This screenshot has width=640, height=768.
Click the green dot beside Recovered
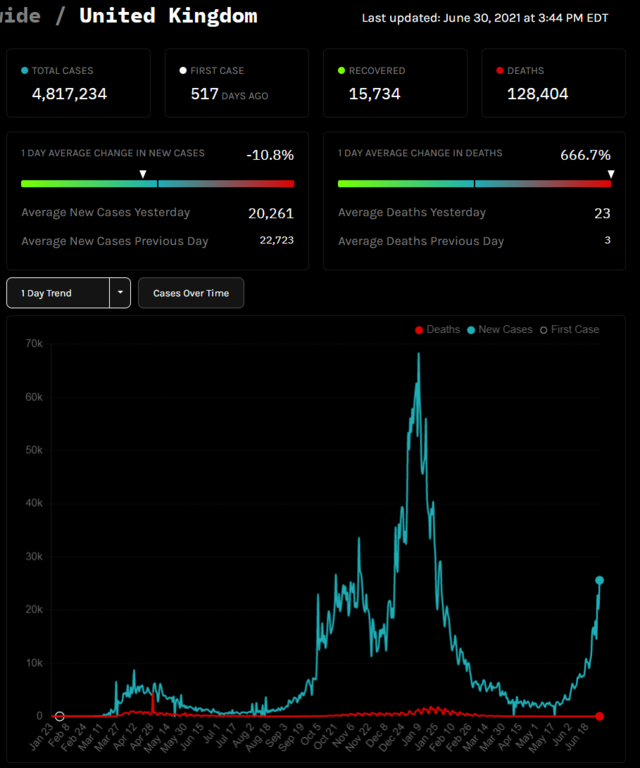[341, 71]
